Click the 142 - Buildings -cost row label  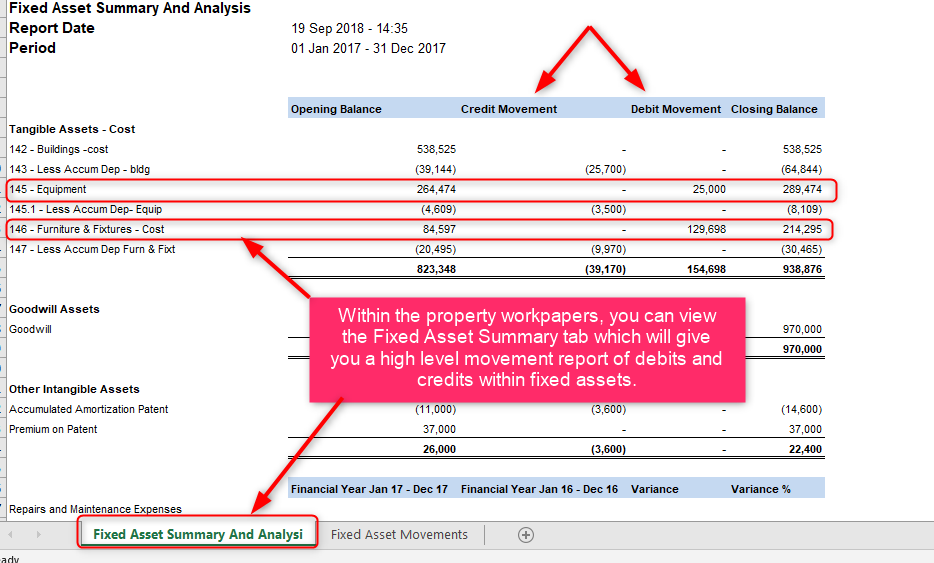(x=58, y=150)
